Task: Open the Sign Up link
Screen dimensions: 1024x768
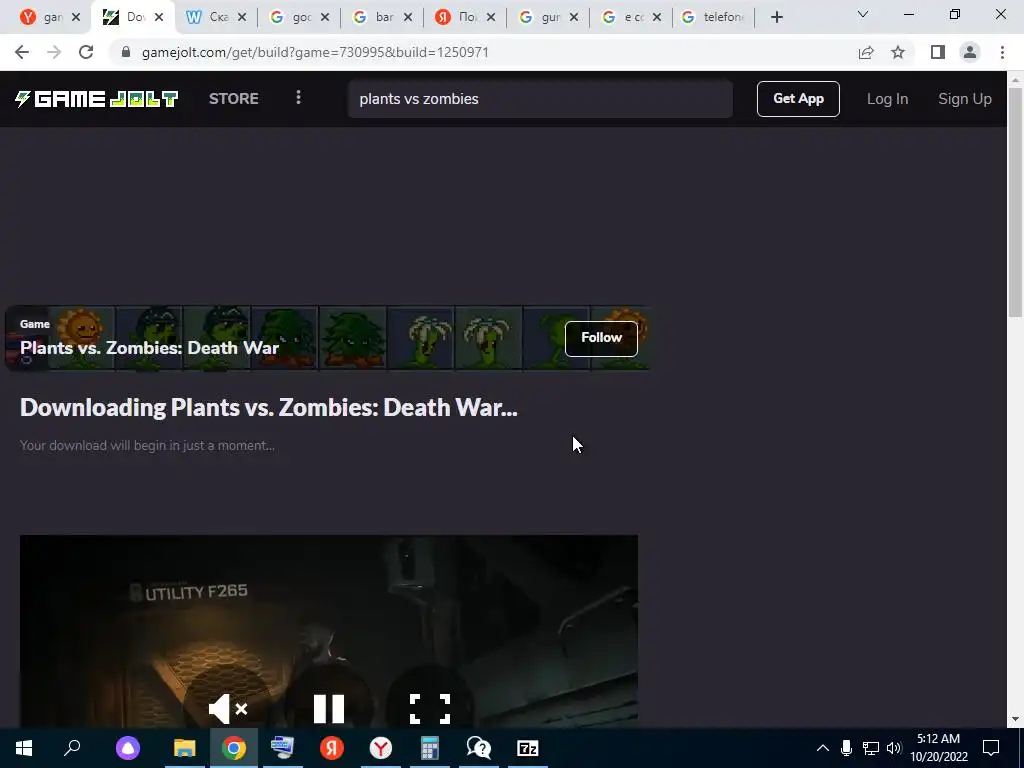Action: point(965,99)
